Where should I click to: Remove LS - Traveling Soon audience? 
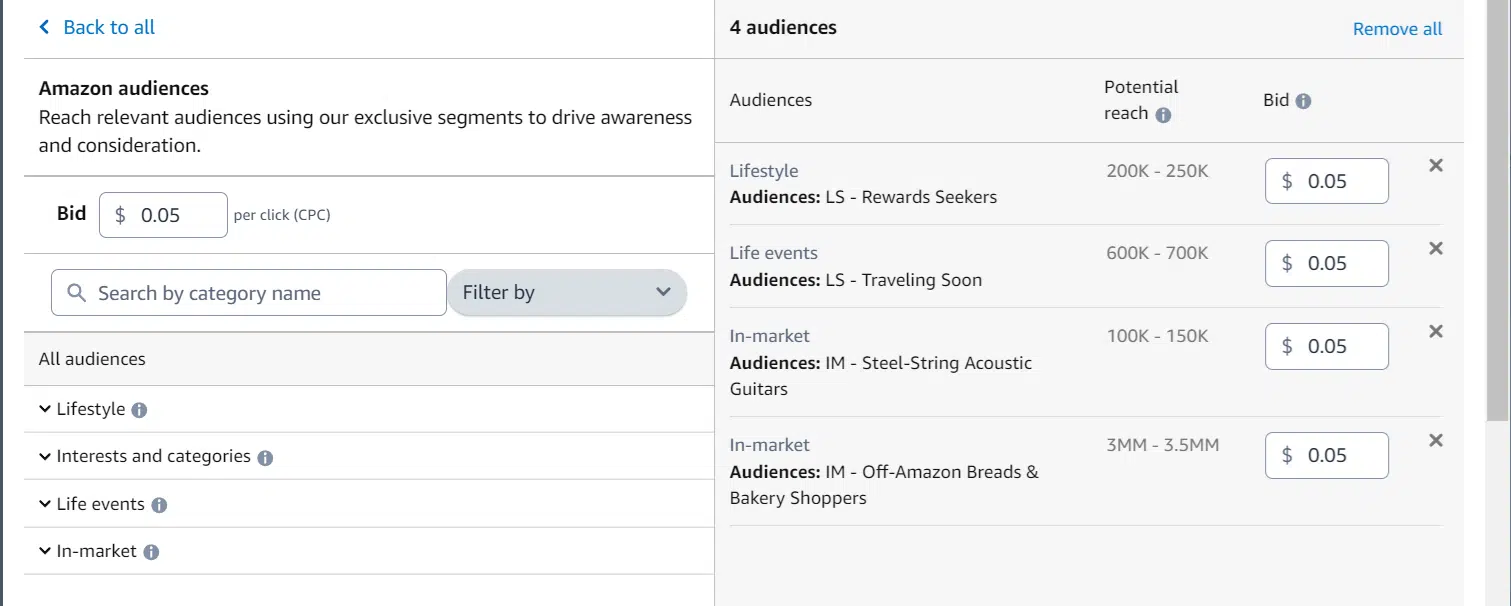[1436, 248]
